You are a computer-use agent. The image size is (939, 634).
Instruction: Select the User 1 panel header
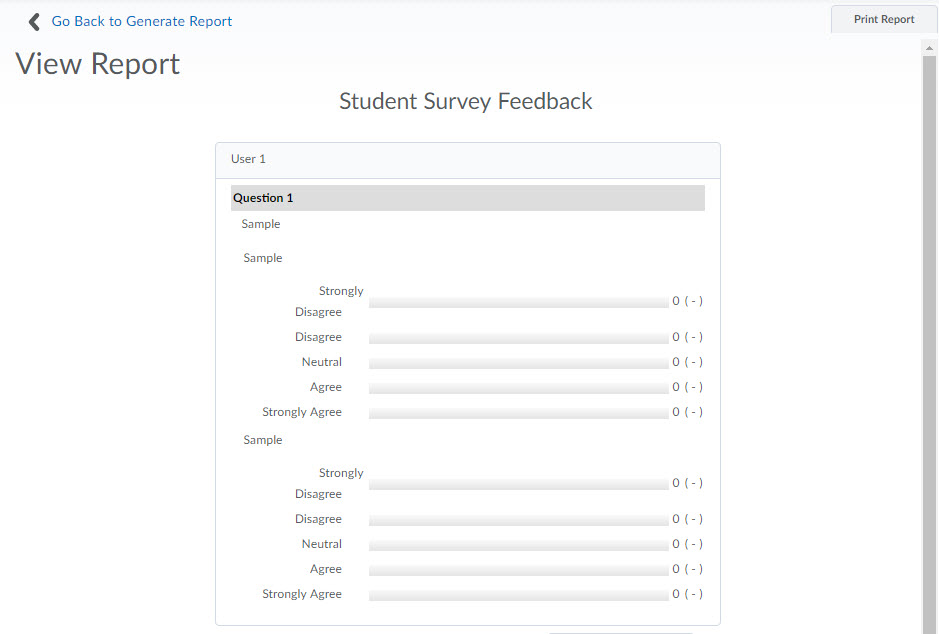point(467,160)
